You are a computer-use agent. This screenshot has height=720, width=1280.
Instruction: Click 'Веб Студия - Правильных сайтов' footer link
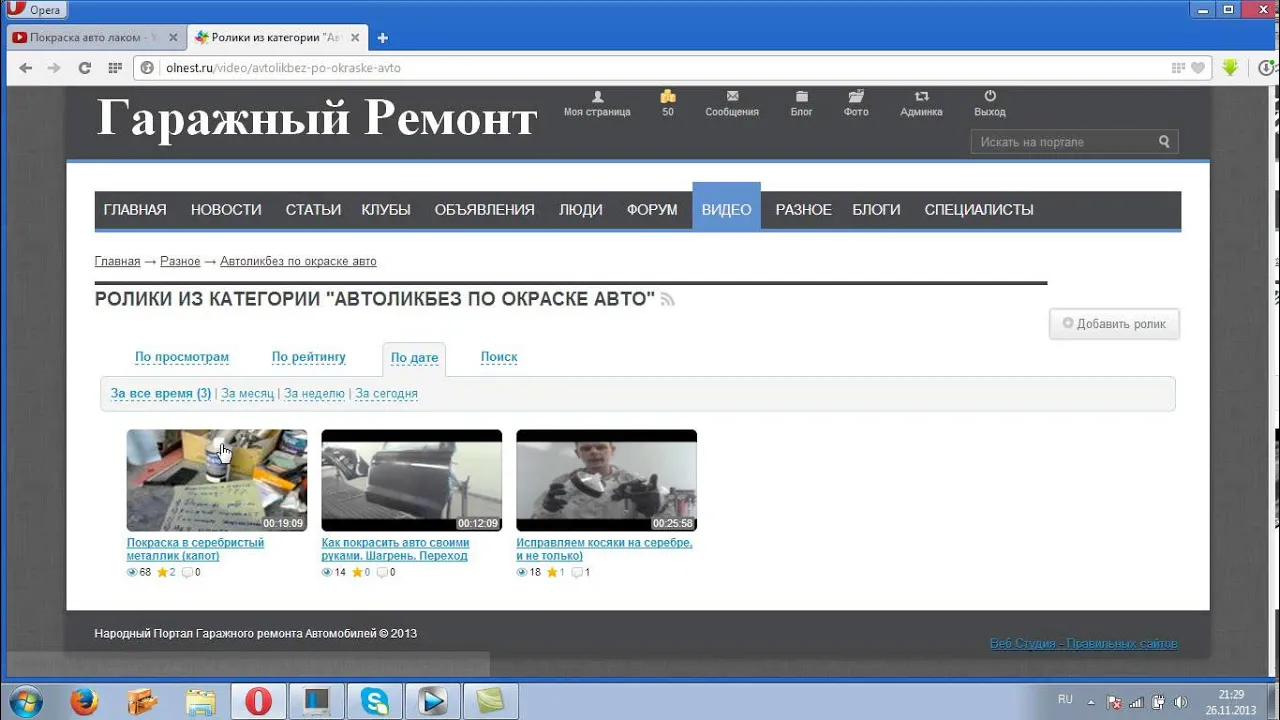coord(1083,643)
